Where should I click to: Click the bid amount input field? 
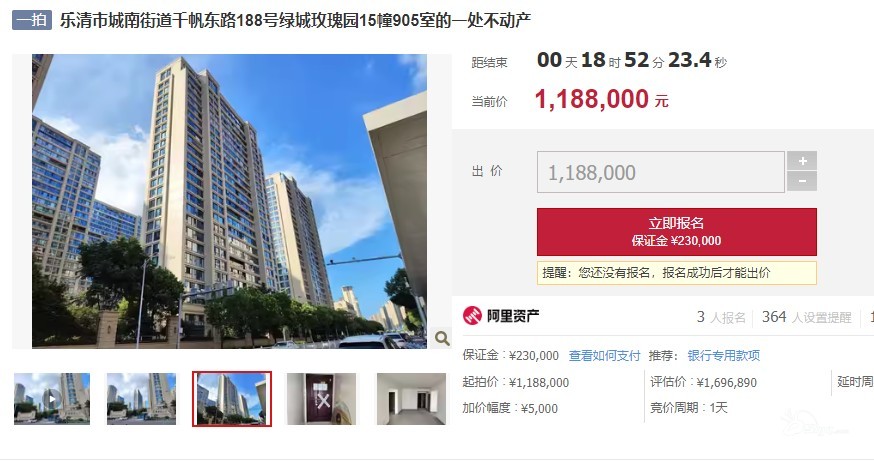pyautogui.click(x=661, y=172)
